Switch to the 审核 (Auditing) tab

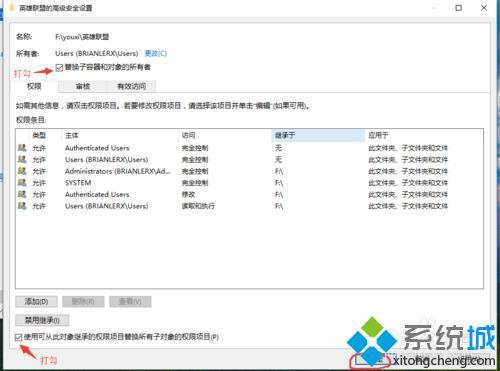coord(83,87)
